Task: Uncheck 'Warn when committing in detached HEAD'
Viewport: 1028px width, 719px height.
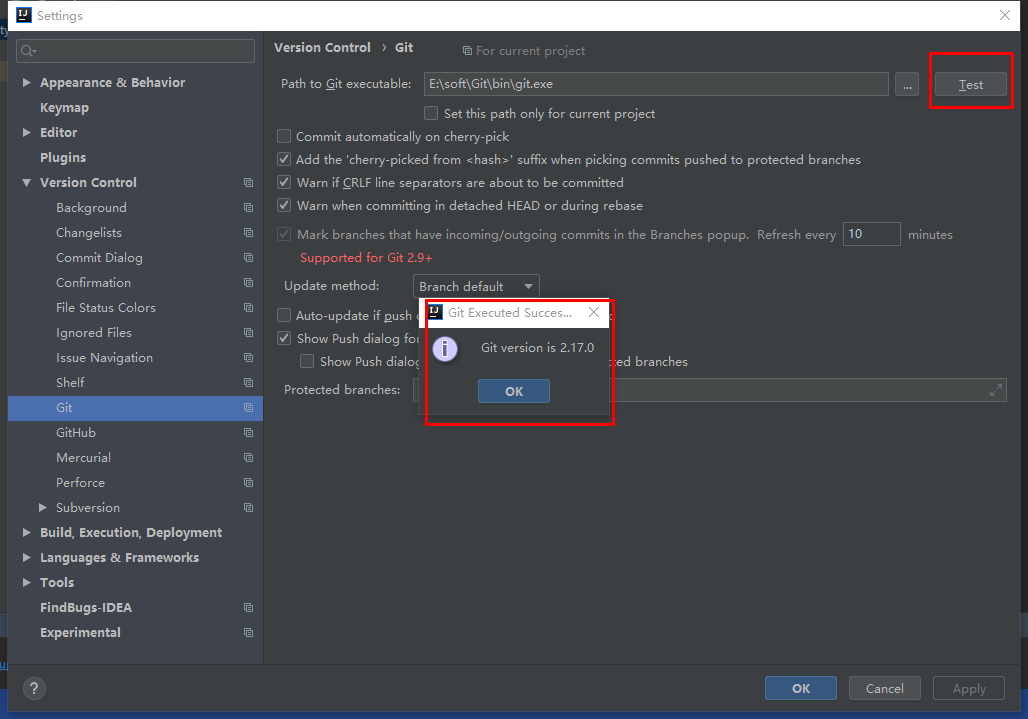Action: tap(284, 205)
